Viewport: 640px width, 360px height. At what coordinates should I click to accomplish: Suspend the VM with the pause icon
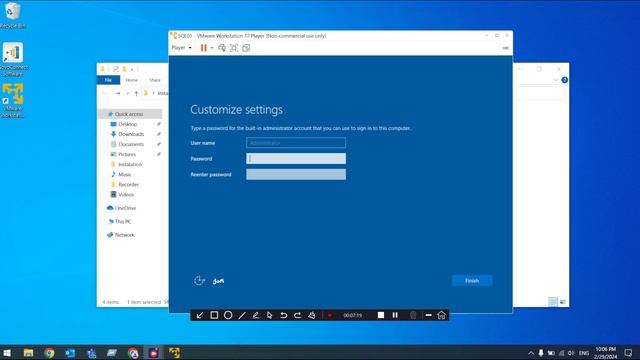pyautogui.click(x=204, y=48)
